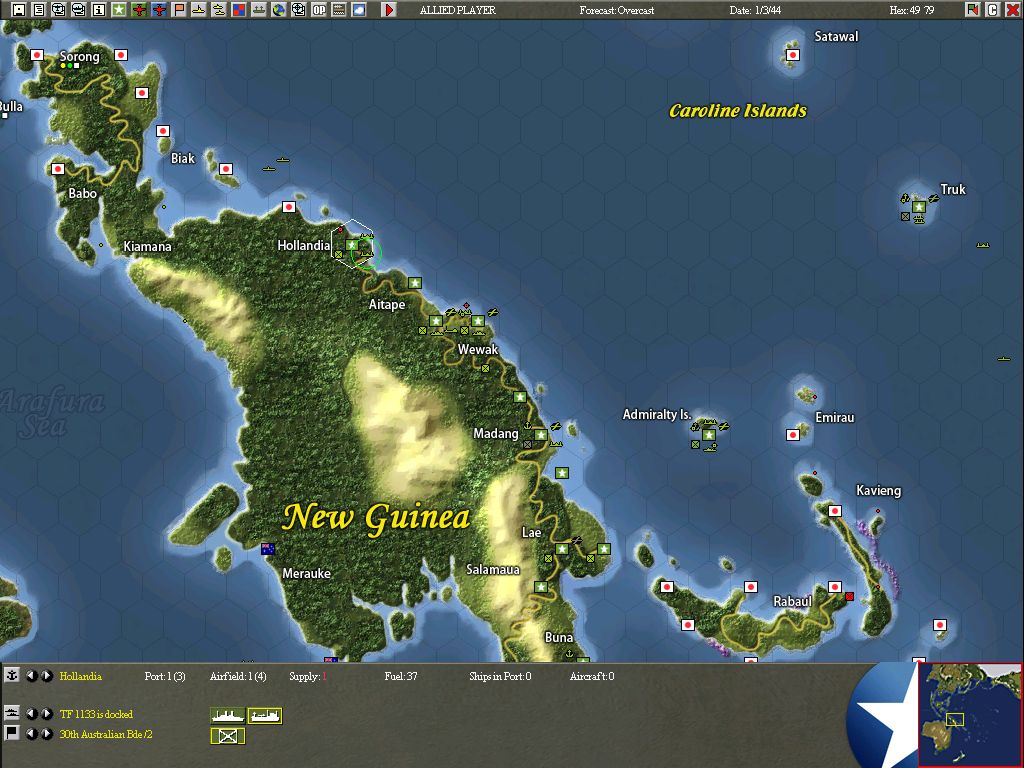Click the flag icon in top-right corner
Viewport: 1024px width, 768px height.
click(x=972, y=10)
